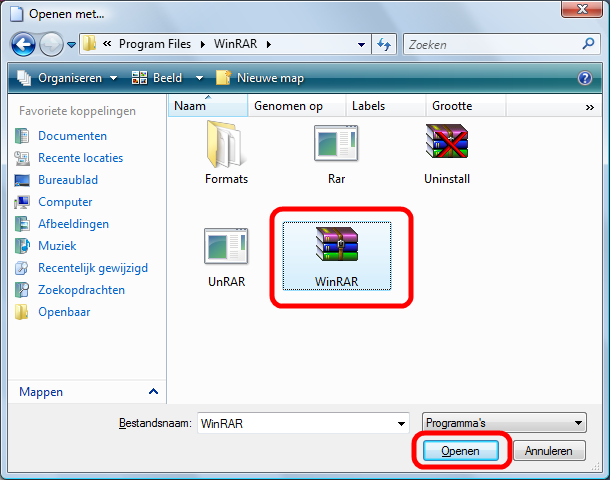Sort by the Genomen op column

coord(297,106)
